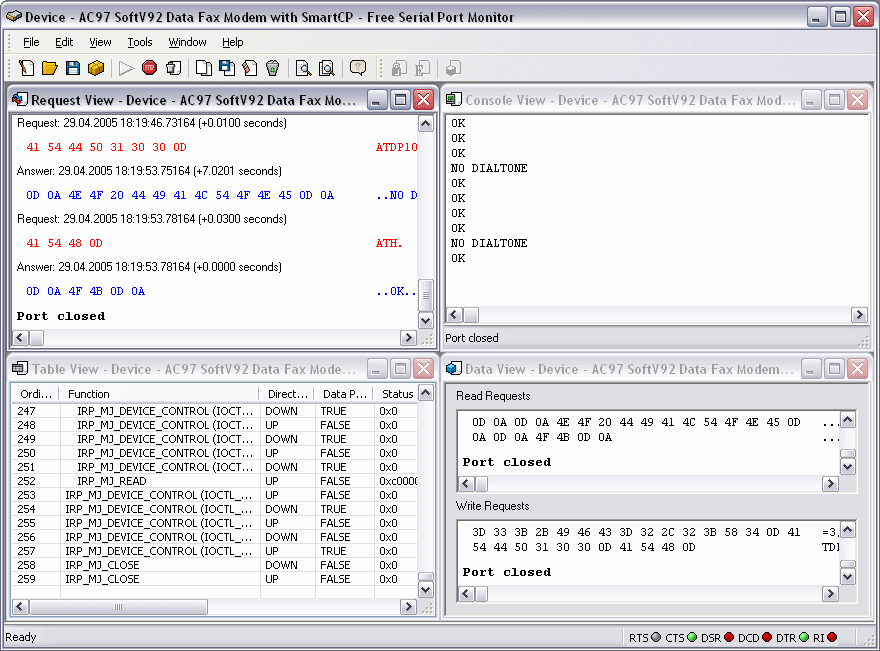Sort table by Data Present column header

click(x=345, y=394)
